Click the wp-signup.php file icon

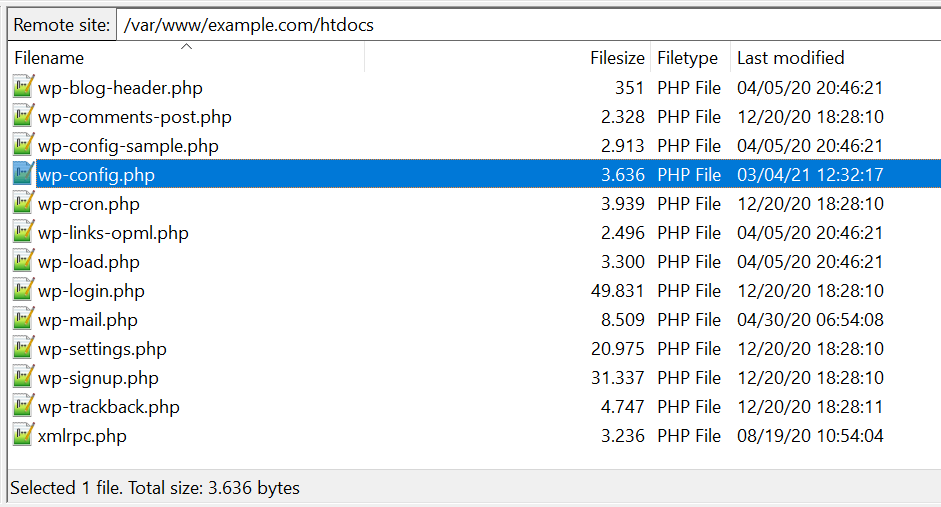click(x=23, y=377)
